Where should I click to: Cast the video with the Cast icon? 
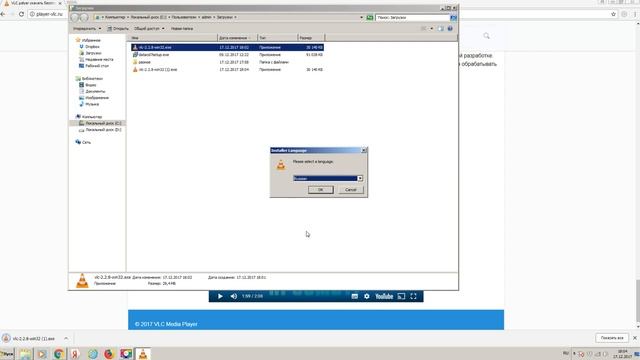point(402,296)
